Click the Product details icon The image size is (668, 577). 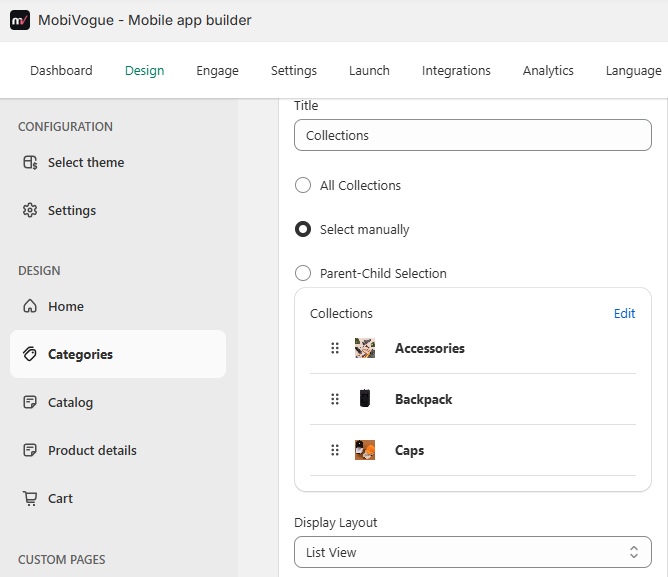click(30, 450)
